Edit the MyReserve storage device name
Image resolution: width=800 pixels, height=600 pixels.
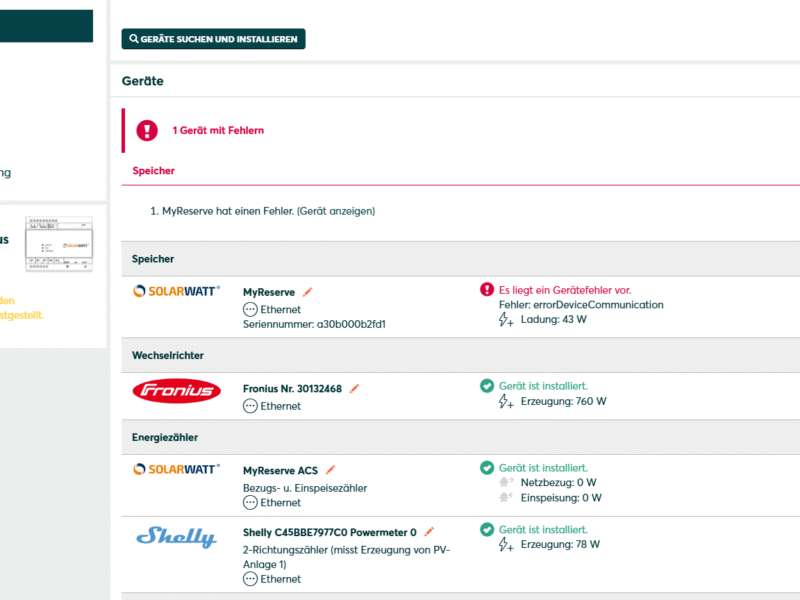(x=308, y=292)
